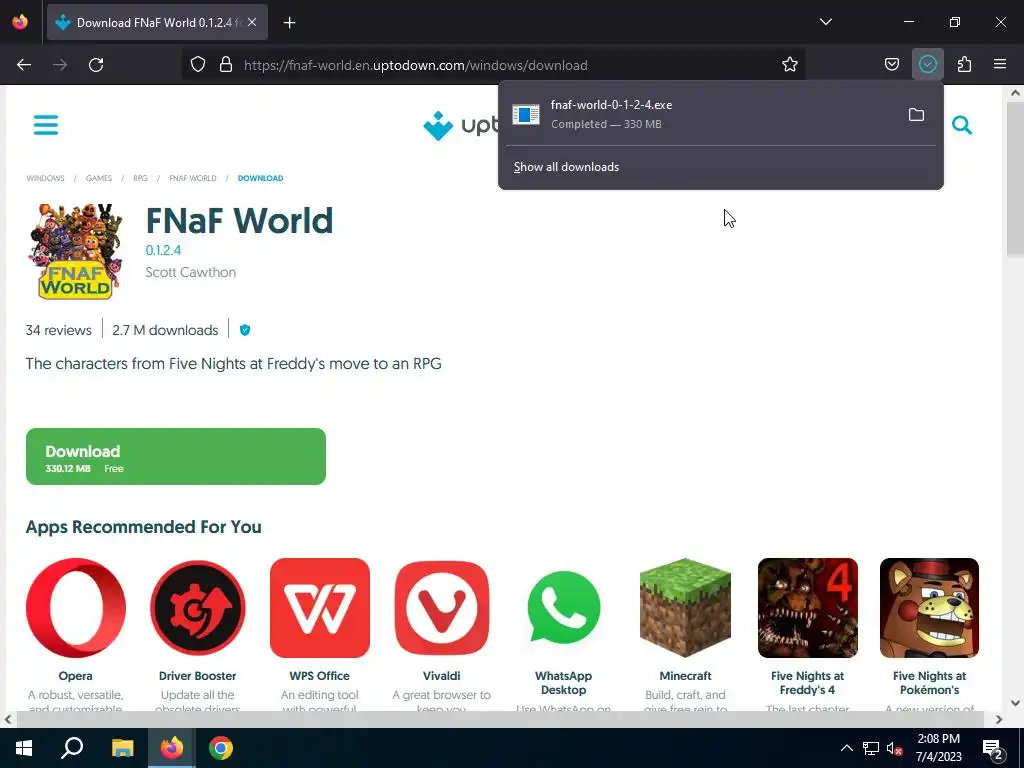Screen dimensions: 1024x768
Task: Click the version number 0.1.2.4
Action: [x=163, y=250]
